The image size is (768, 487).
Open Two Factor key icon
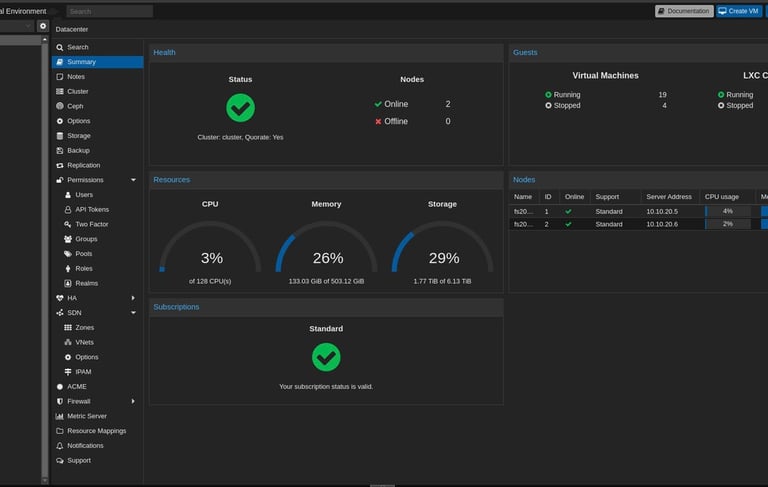(68, 224)
